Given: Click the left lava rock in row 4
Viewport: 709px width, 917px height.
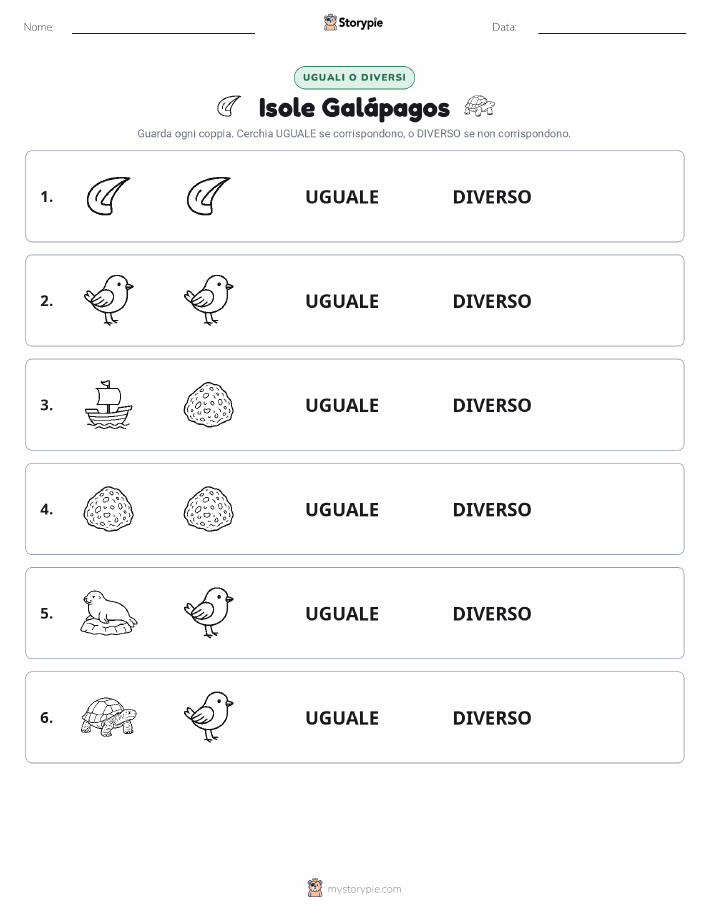Looking at the screenshot, I should coord(109,509).
